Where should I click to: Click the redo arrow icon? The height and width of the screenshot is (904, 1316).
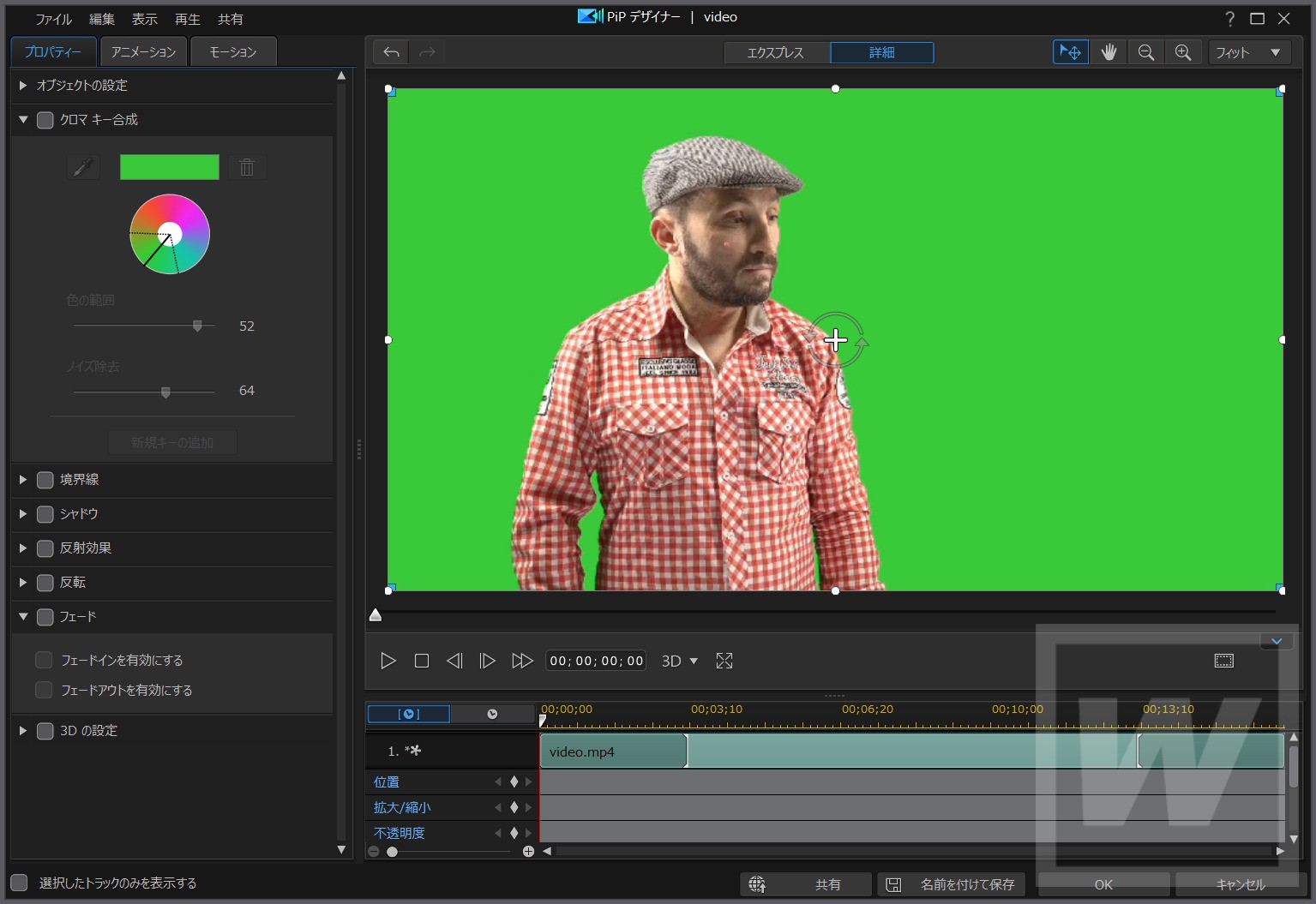click(x=427, y=52)
